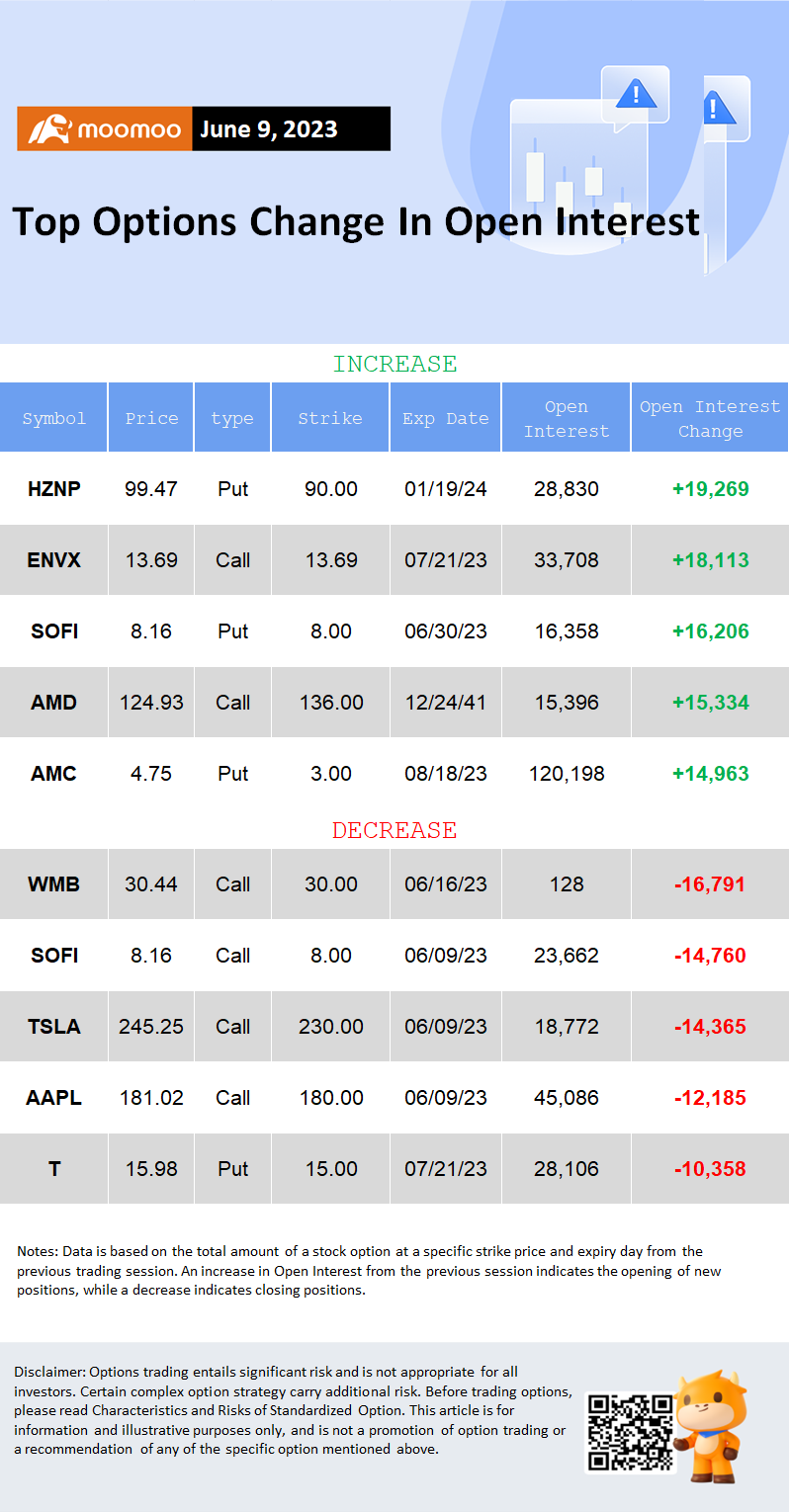Select the T symbol cell

(53, 1169)
